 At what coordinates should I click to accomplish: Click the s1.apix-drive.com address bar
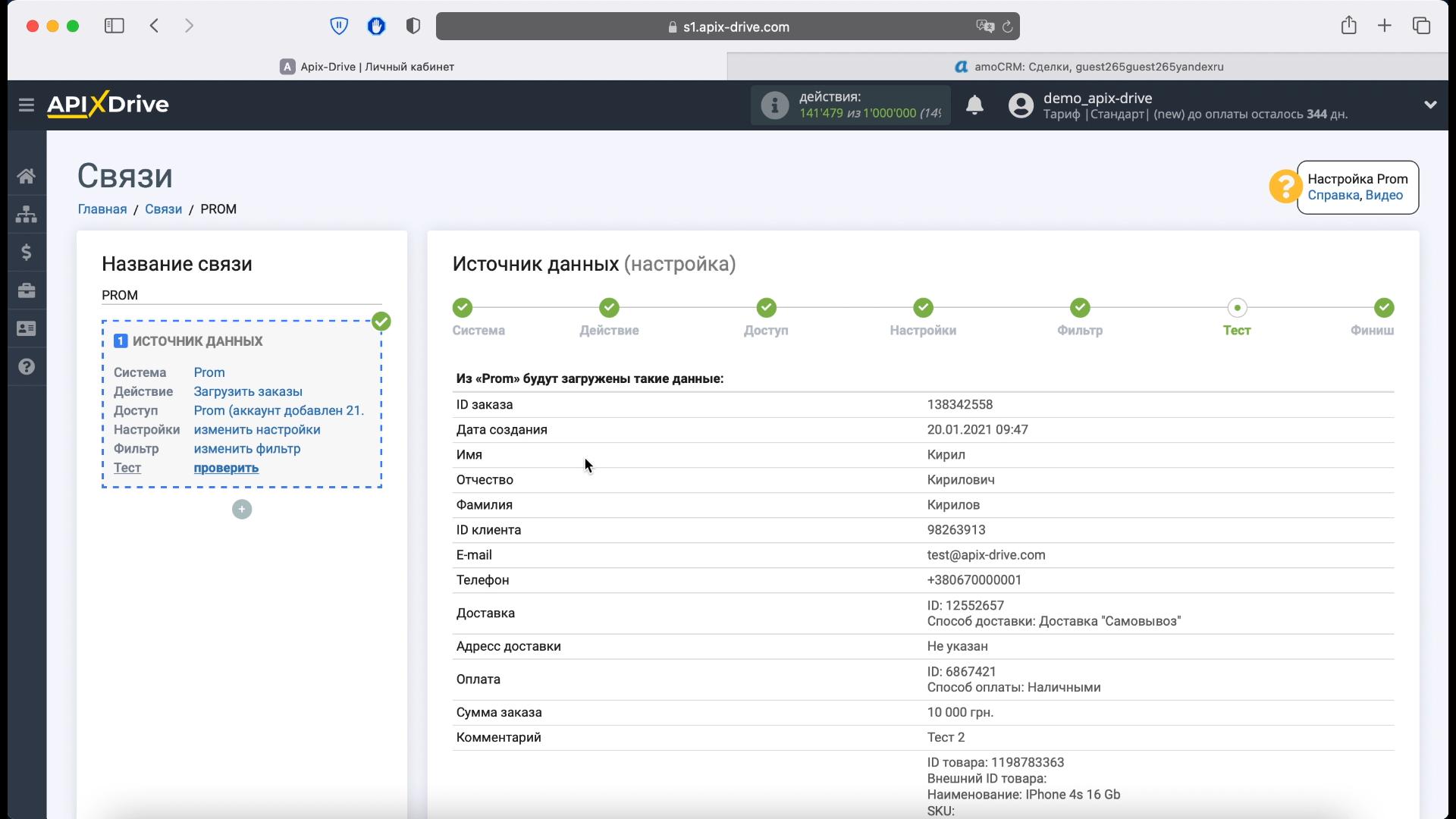(x=728, y=27)
